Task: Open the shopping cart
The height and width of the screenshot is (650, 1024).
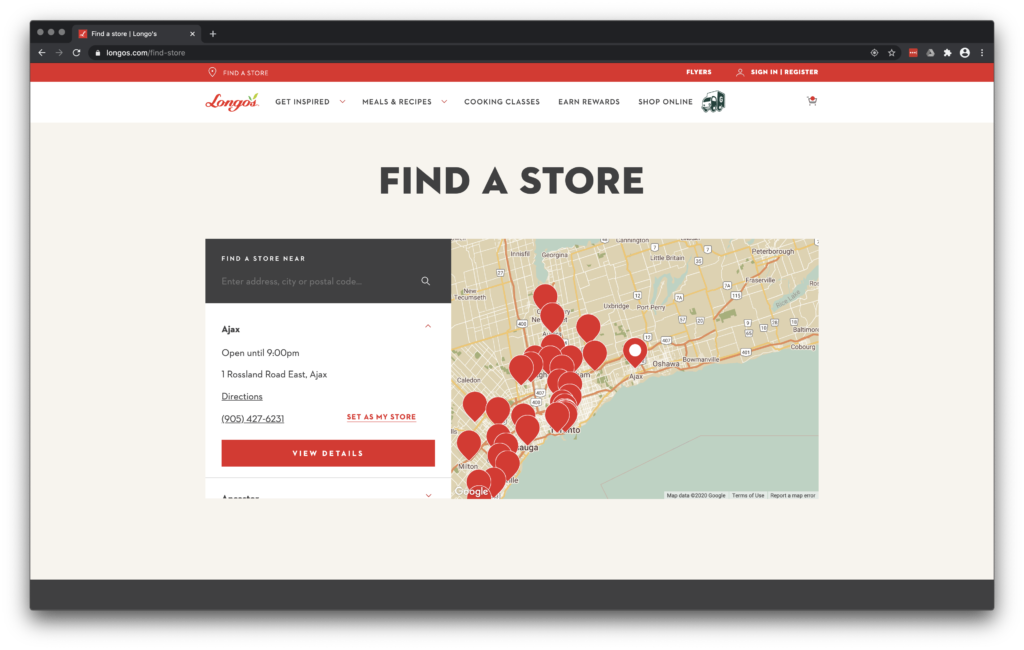Action: [812, 101]
